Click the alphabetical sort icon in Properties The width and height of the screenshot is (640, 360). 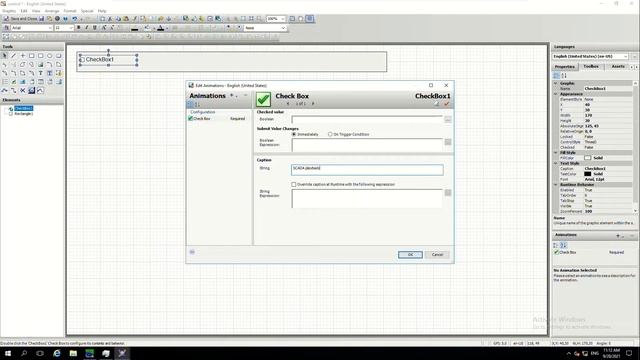[x=564, y=76]
